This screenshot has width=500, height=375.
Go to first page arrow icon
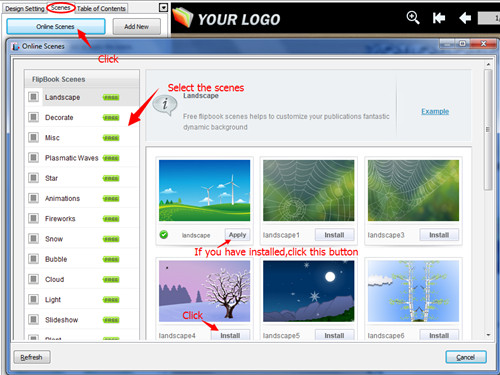(x=439, y=18)
